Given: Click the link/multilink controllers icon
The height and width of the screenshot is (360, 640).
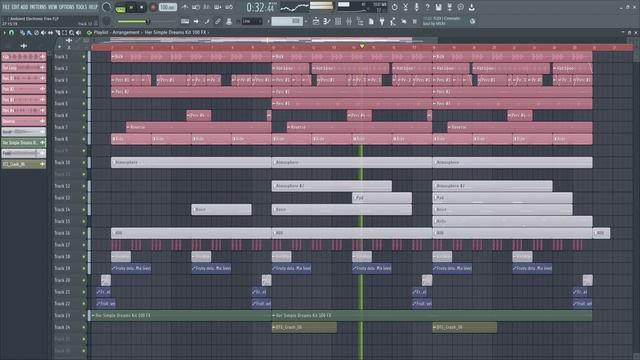Looking at the screenshot, I should (218, 21).
